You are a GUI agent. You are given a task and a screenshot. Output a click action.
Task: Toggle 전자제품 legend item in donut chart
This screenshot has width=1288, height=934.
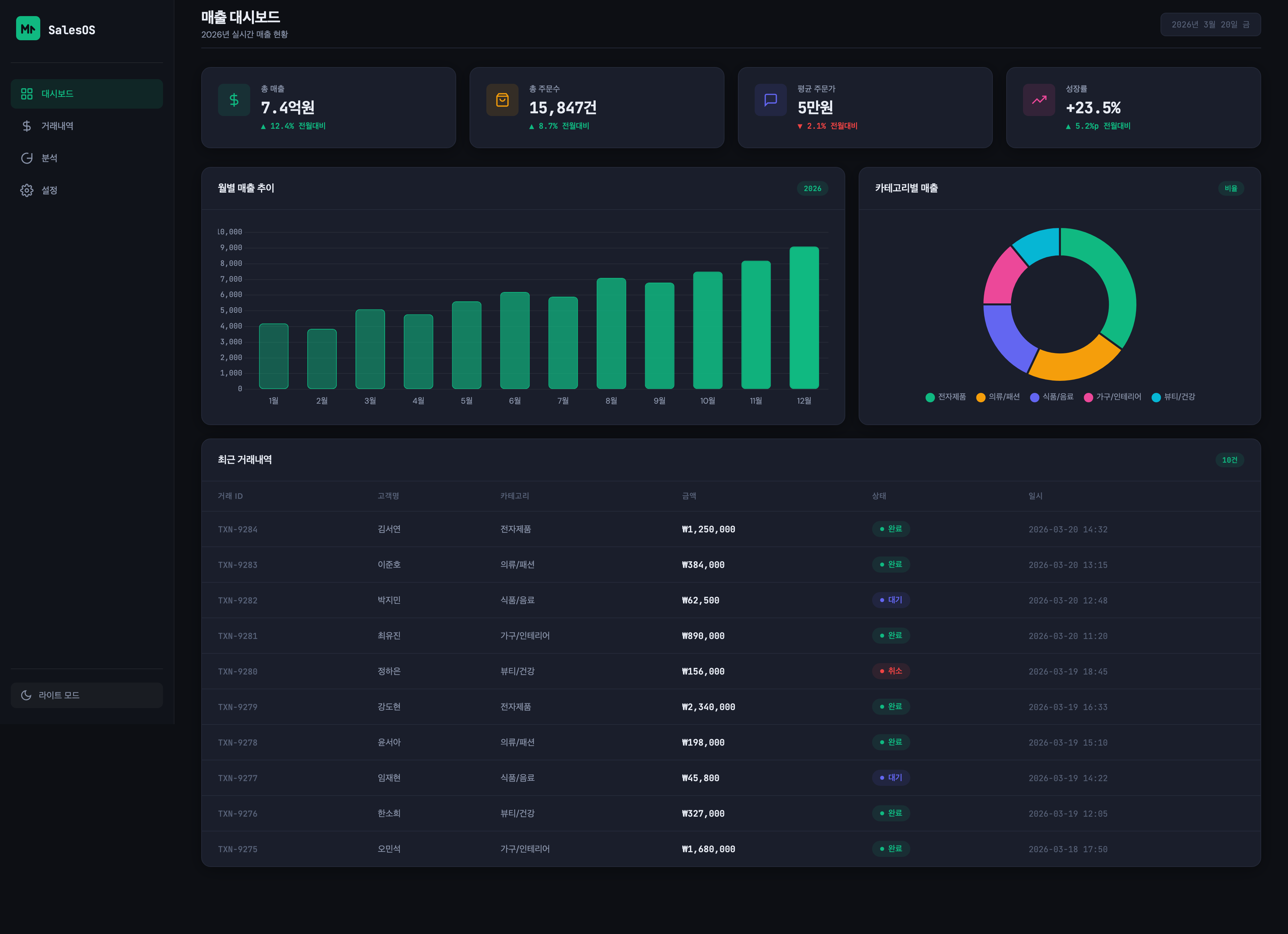click(x=946, y=397)
